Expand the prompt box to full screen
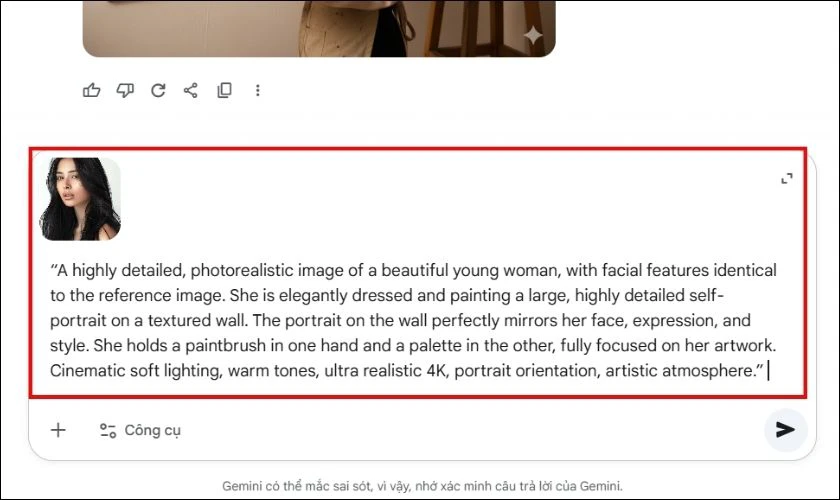 click(787, 178)
